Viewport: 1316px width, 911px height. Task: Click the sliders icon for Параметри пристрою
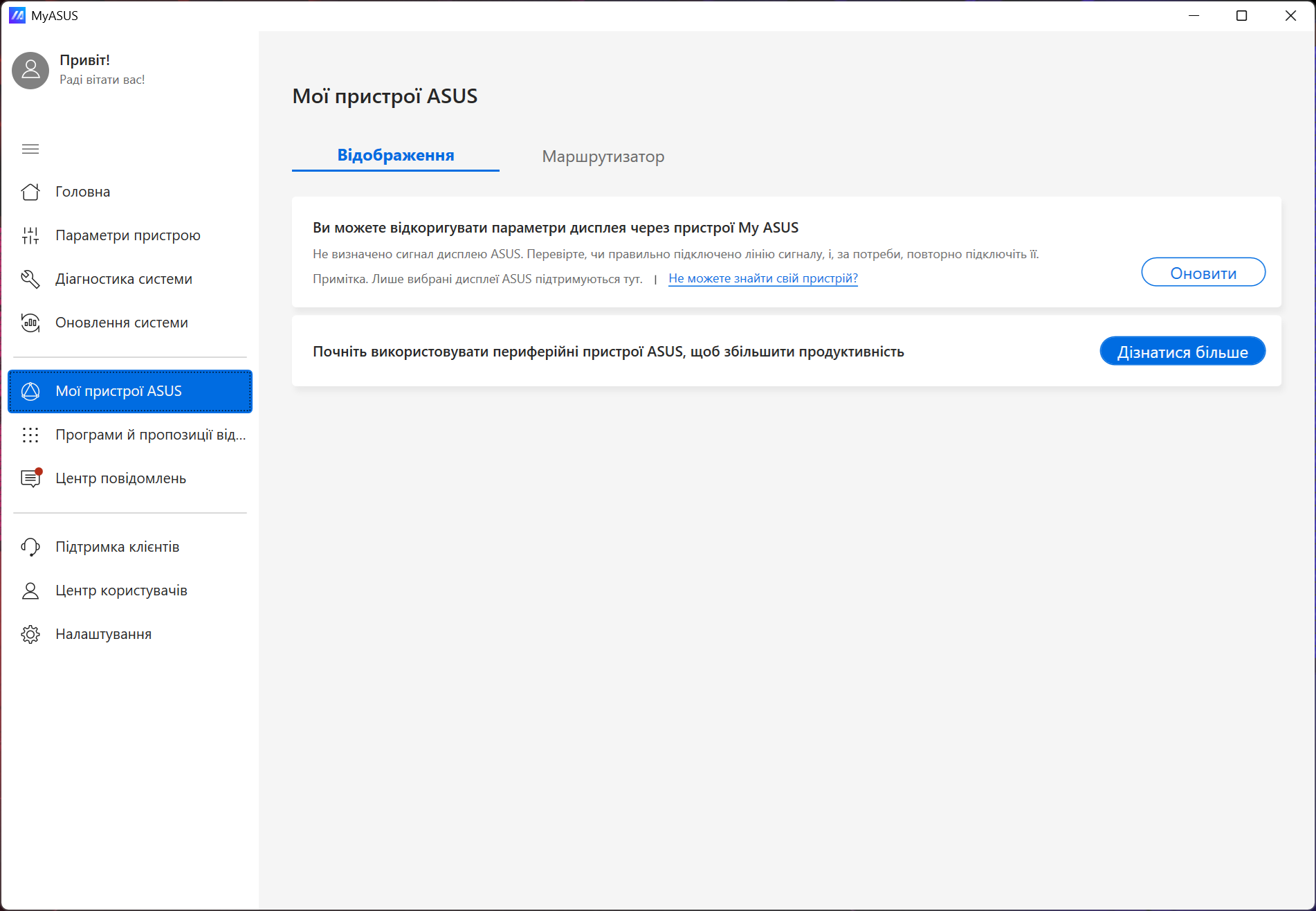pyautogui.click(x=30, y=235)
